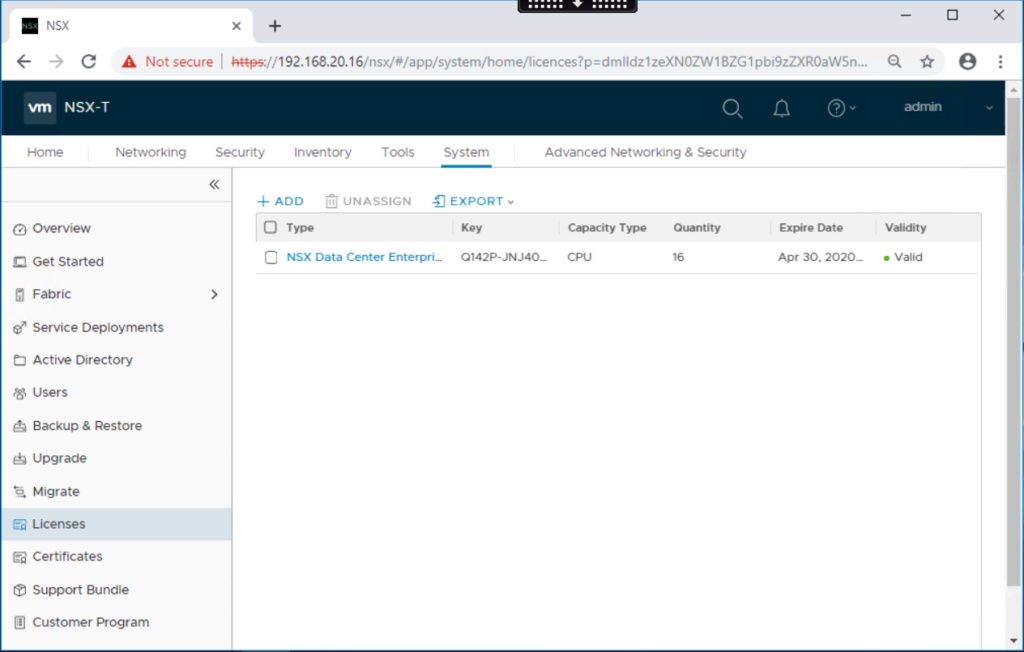Click the Get Started laptop icon

(20, 262)
